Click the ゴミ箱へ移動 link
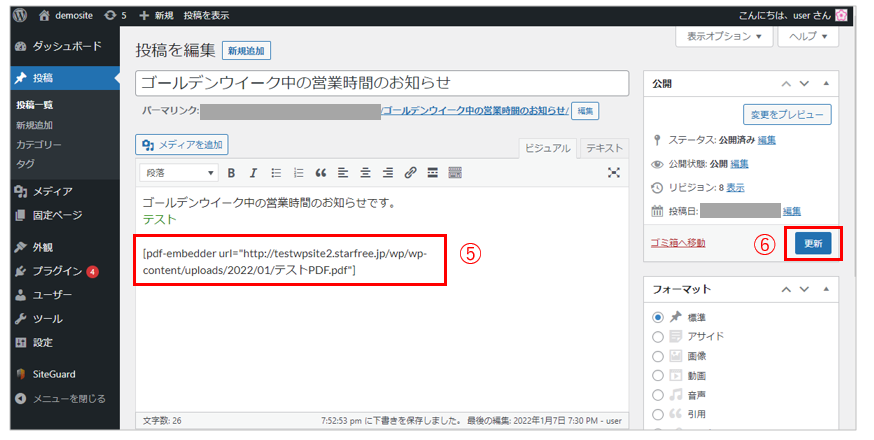Viewport: 874px width, 440px height. coord(678,243)
